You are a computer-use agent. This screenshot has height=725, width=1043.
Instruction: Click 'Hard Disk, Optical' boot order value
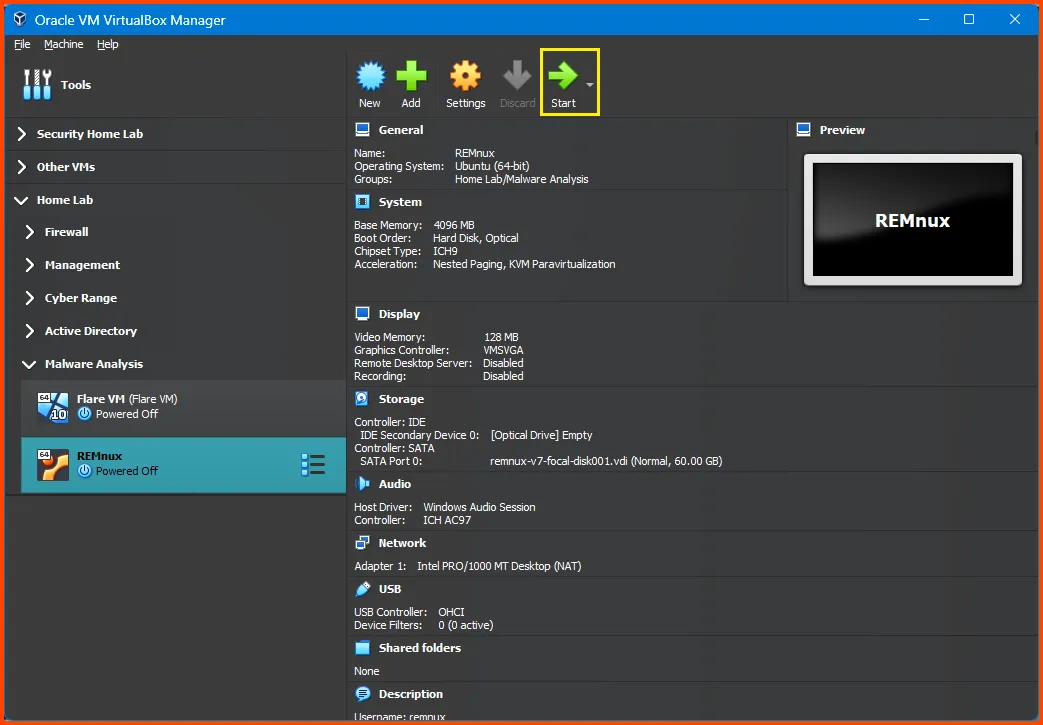pos(476,238)
